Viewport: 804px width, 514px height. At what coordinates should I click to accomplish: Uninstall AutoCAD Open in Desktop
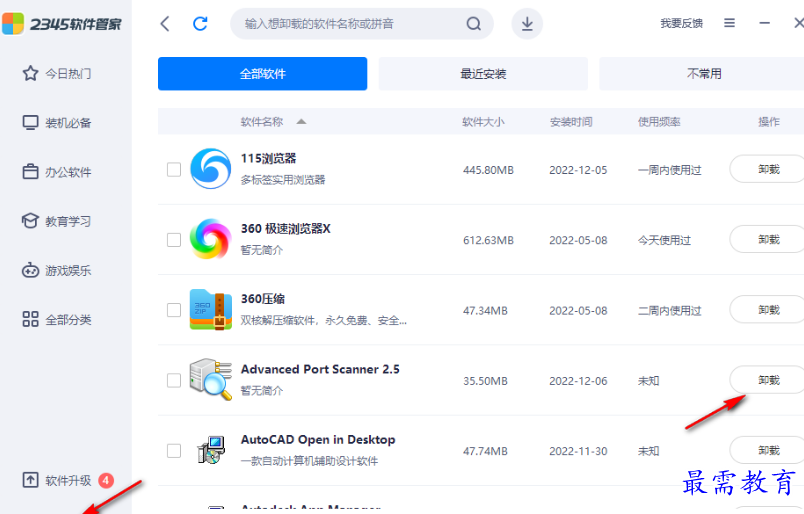(x=768, y=450)
